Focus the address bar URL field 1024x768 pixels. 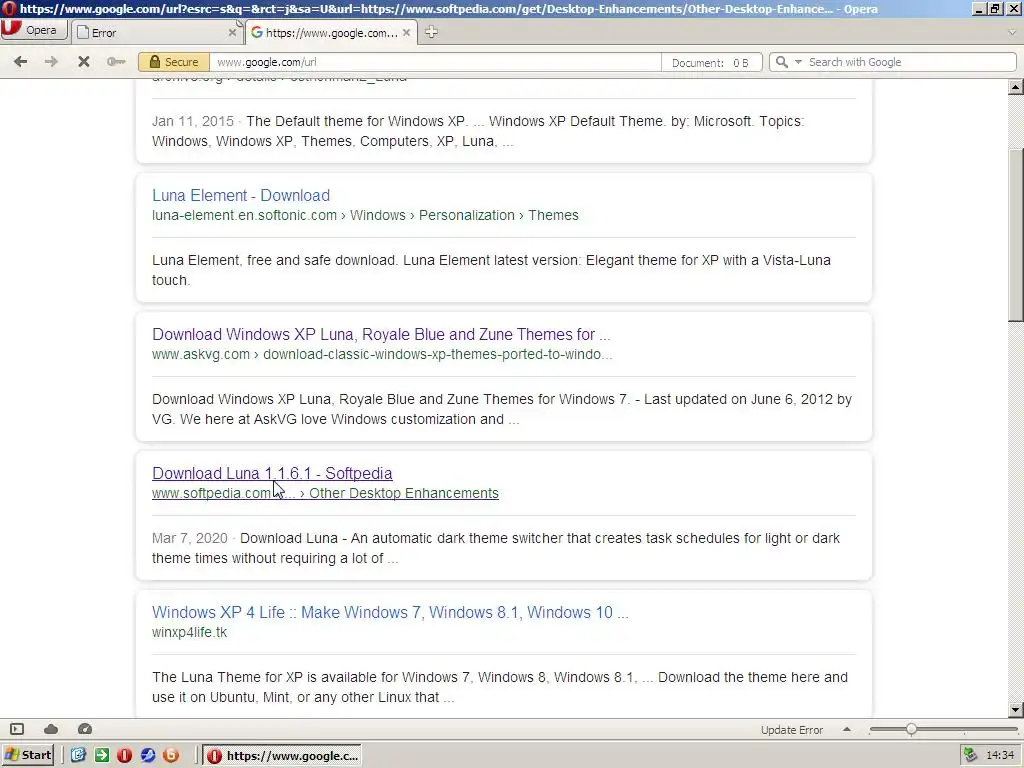pos(435,62)
